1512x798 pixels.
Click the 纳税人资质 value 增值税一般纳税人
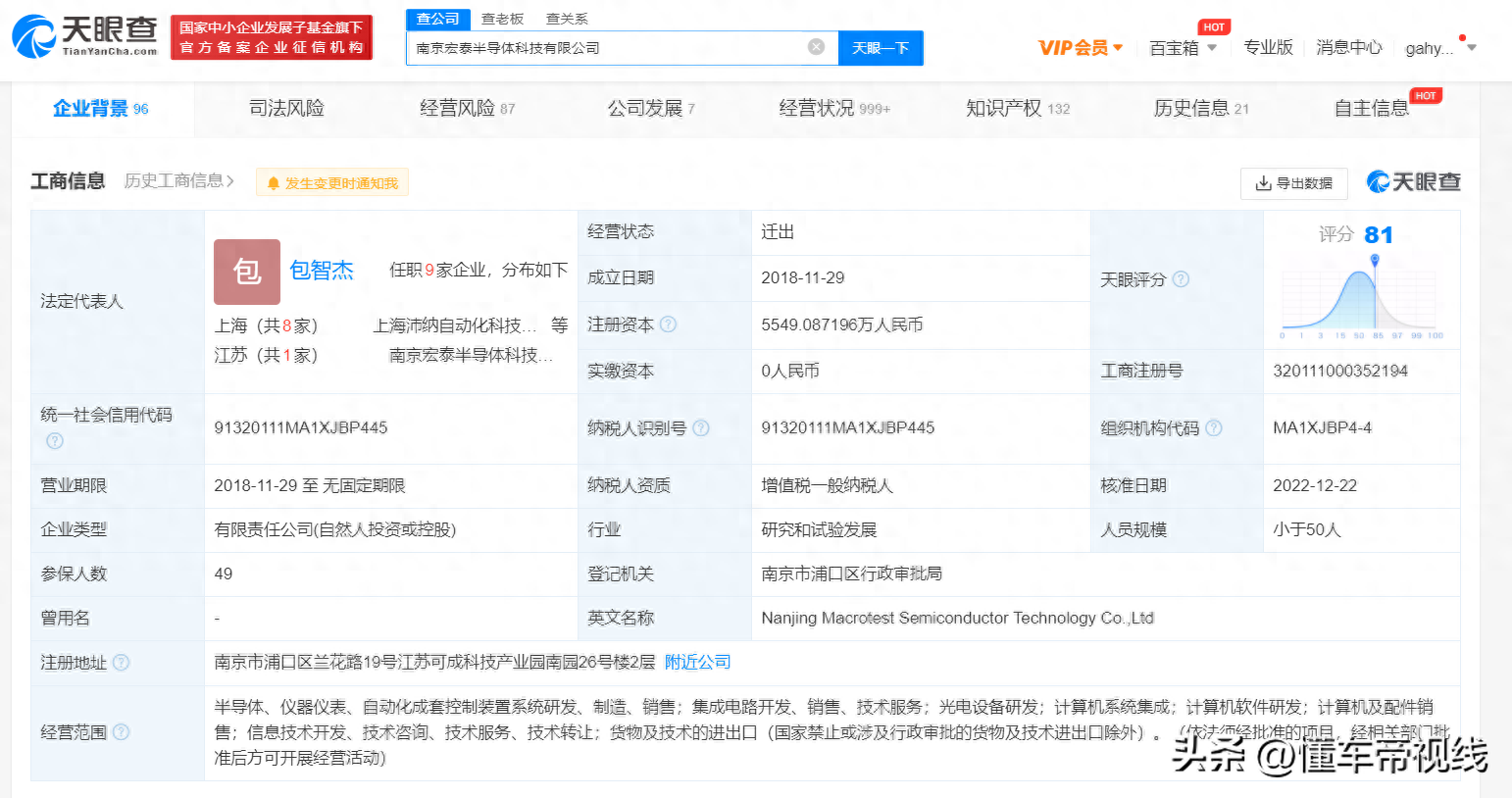click(827, 486)
